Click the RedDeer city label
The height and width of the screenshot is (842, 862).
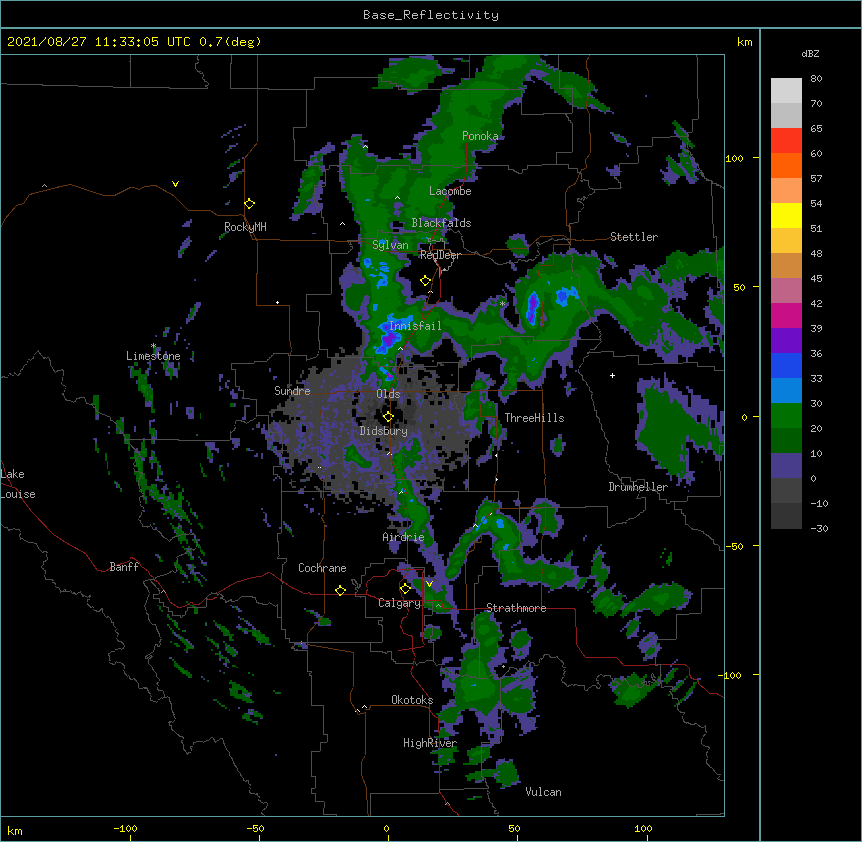(x=440, y=255)
